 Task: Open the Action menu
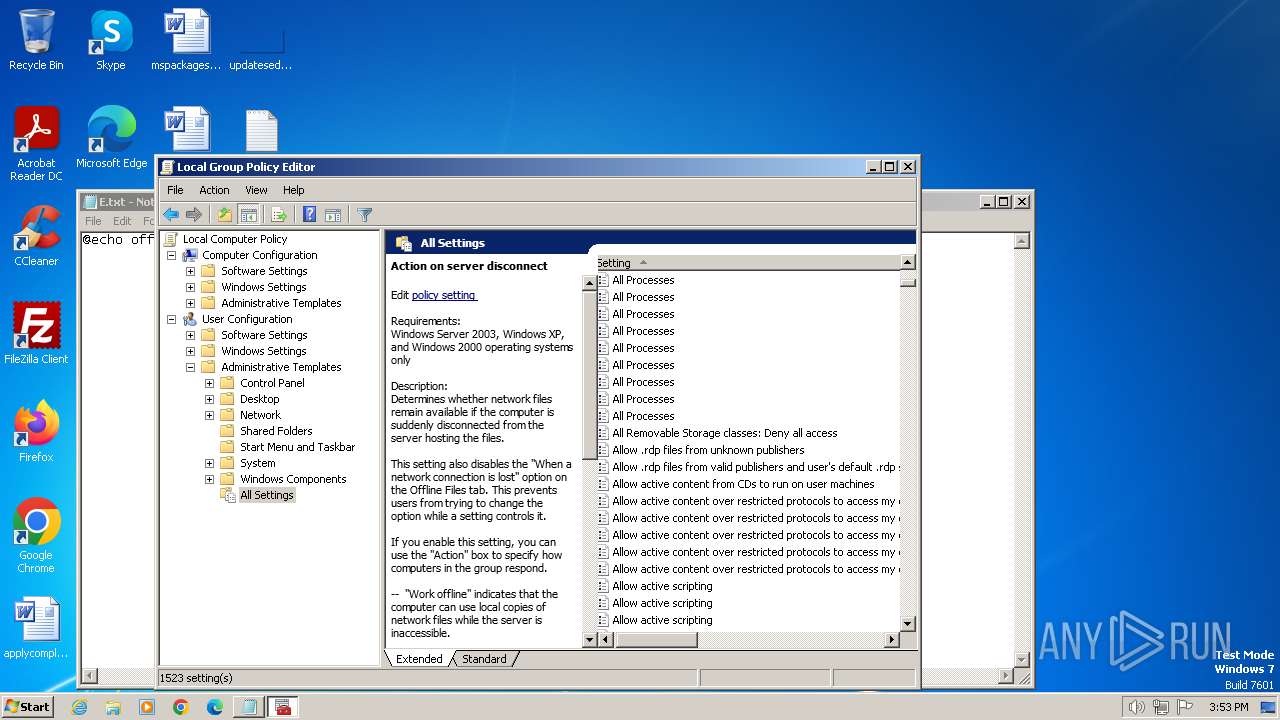click(x=214, y=190)
